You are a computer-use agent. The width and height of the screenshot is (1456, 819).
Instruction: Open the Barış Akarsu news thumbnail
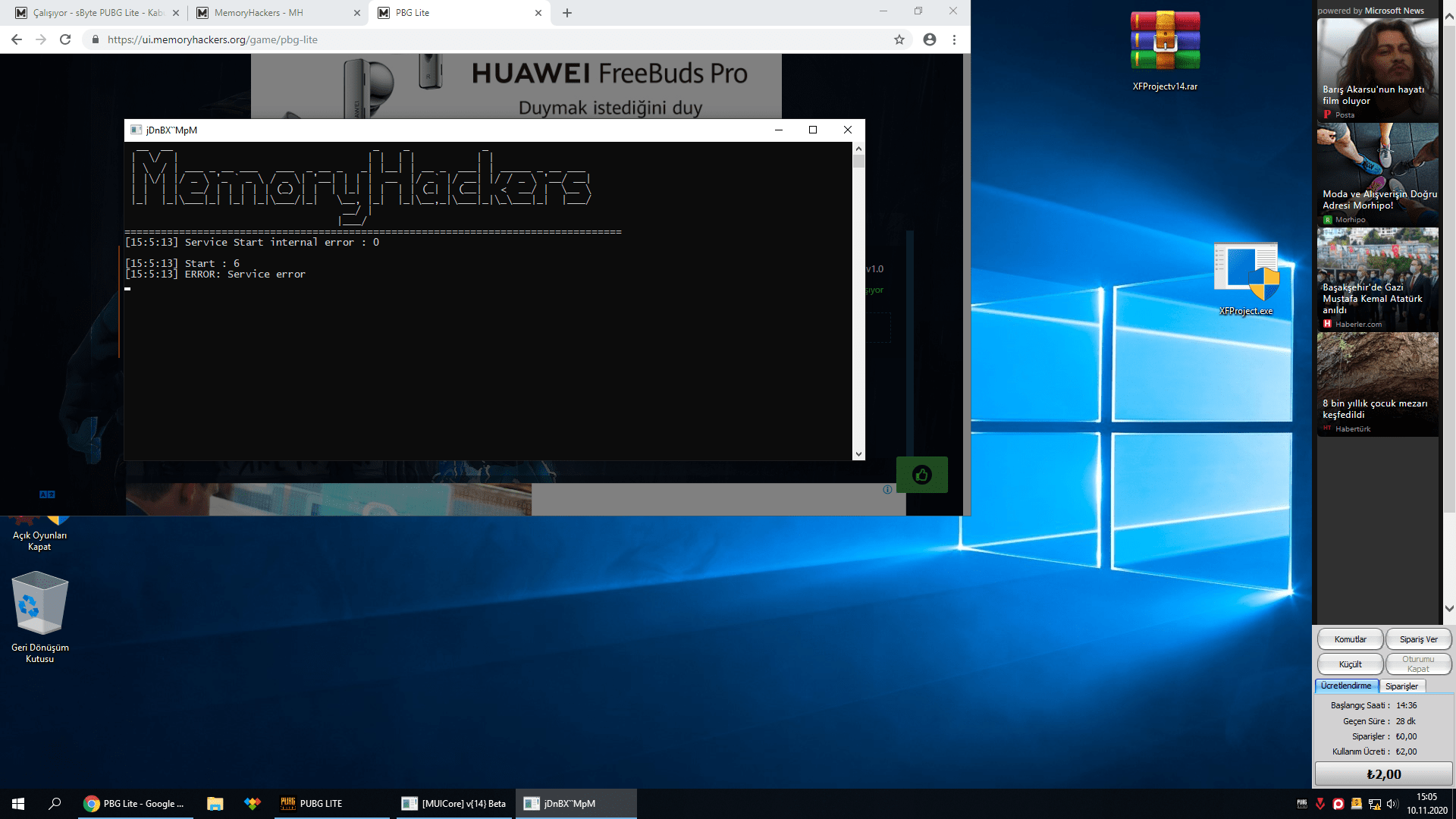[1378, 69]
